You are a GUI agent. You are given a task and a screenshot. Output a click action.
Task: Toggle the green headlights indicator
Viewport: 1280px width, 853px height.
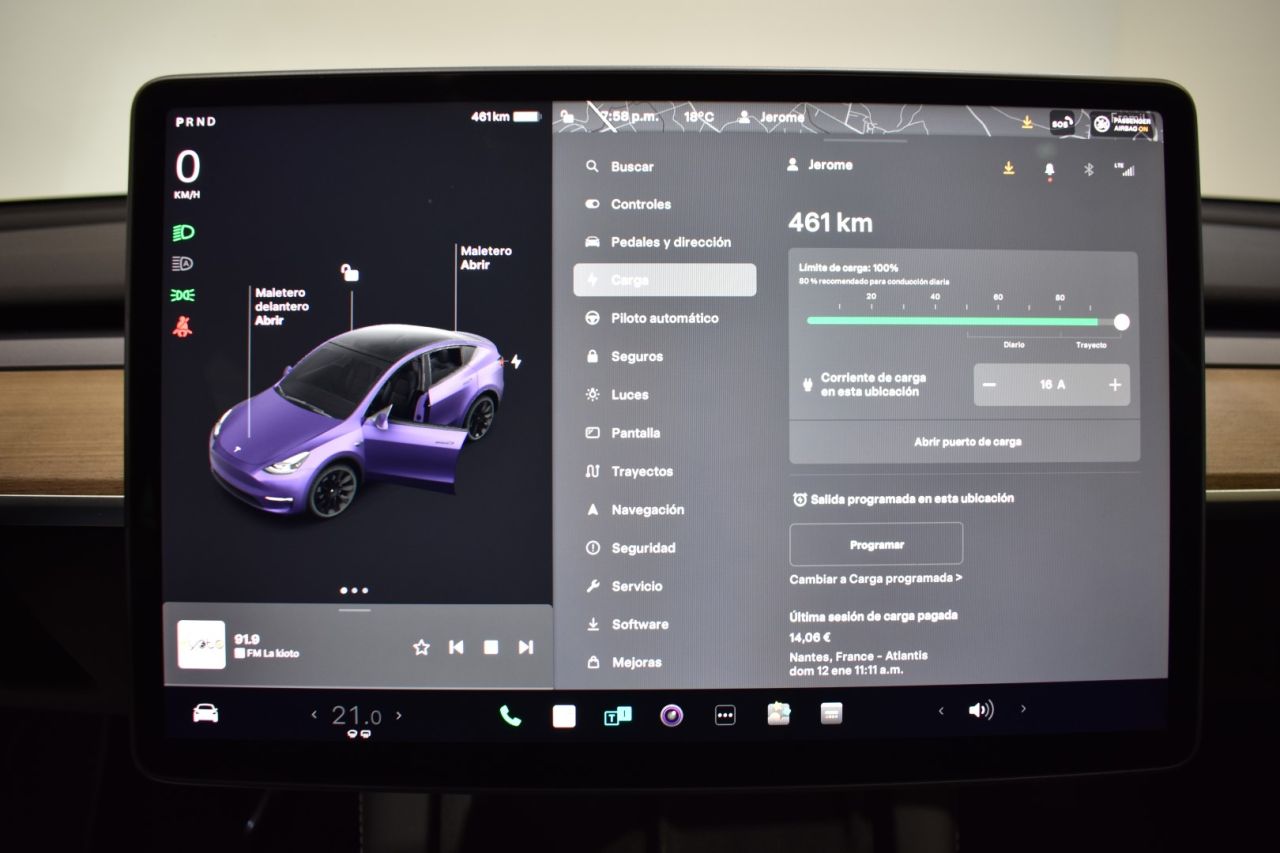[x=183, y=233]
